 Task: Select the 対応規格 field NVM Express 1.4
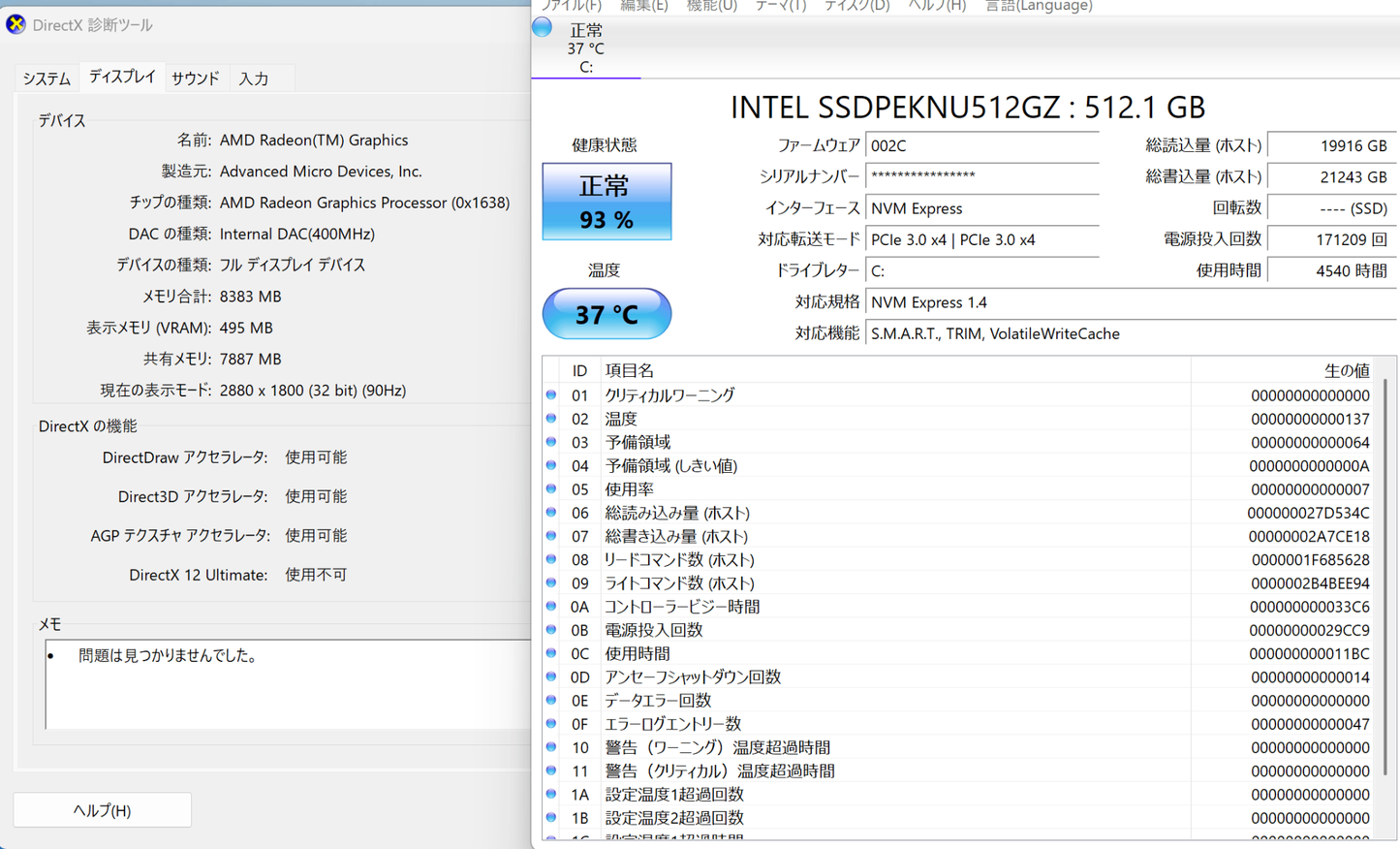click(x=1131, y=302)
